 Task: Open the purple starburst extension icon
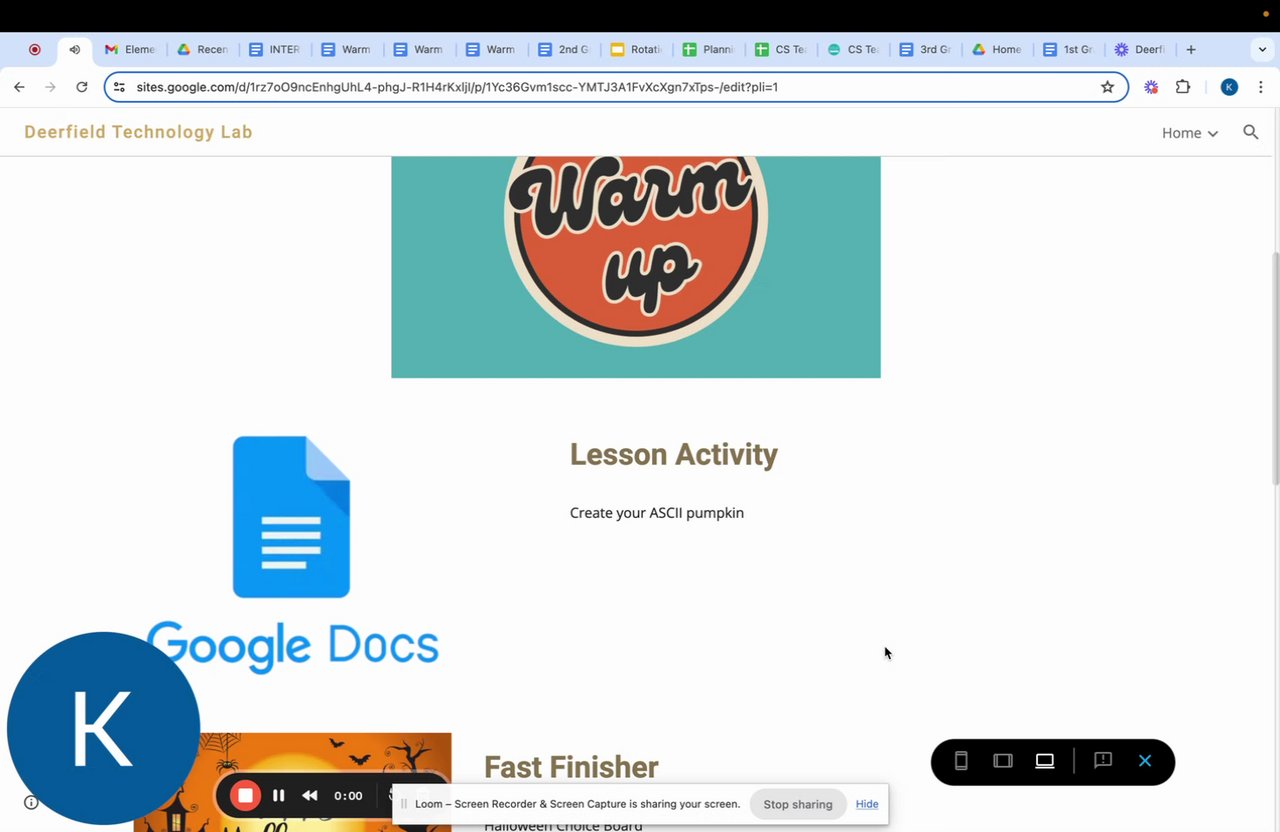(x=1151, y=87)
